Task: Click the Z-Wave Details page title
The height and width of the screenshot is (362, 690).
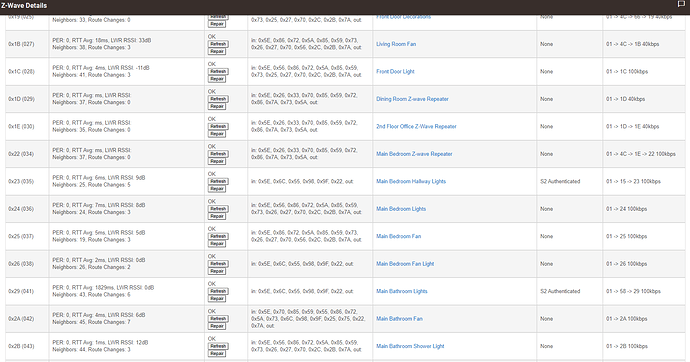Action: pyautogui.click(x=24, y=6)
